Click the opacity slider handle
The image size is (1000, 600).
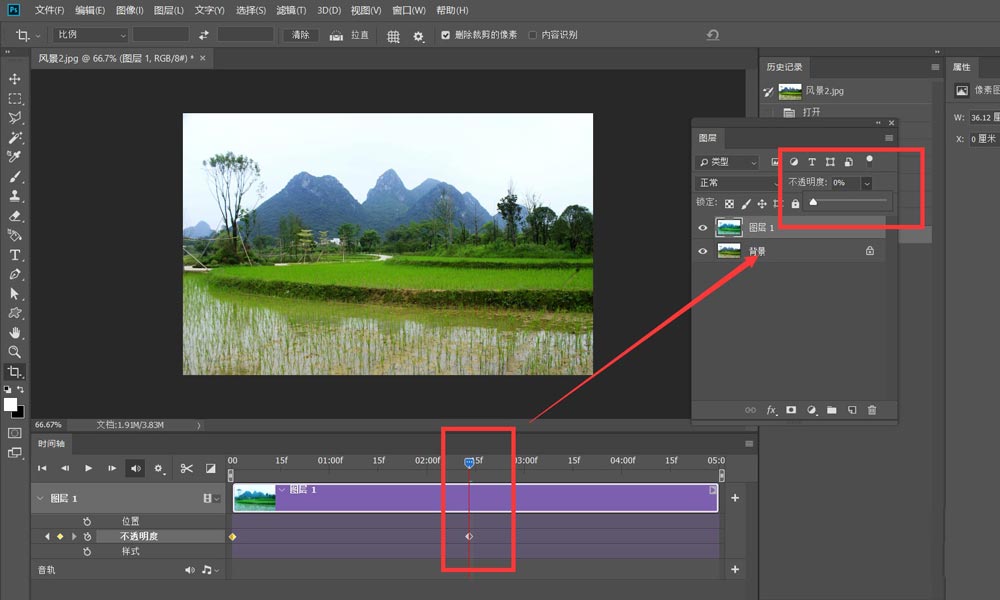click(x=813, y=201)
